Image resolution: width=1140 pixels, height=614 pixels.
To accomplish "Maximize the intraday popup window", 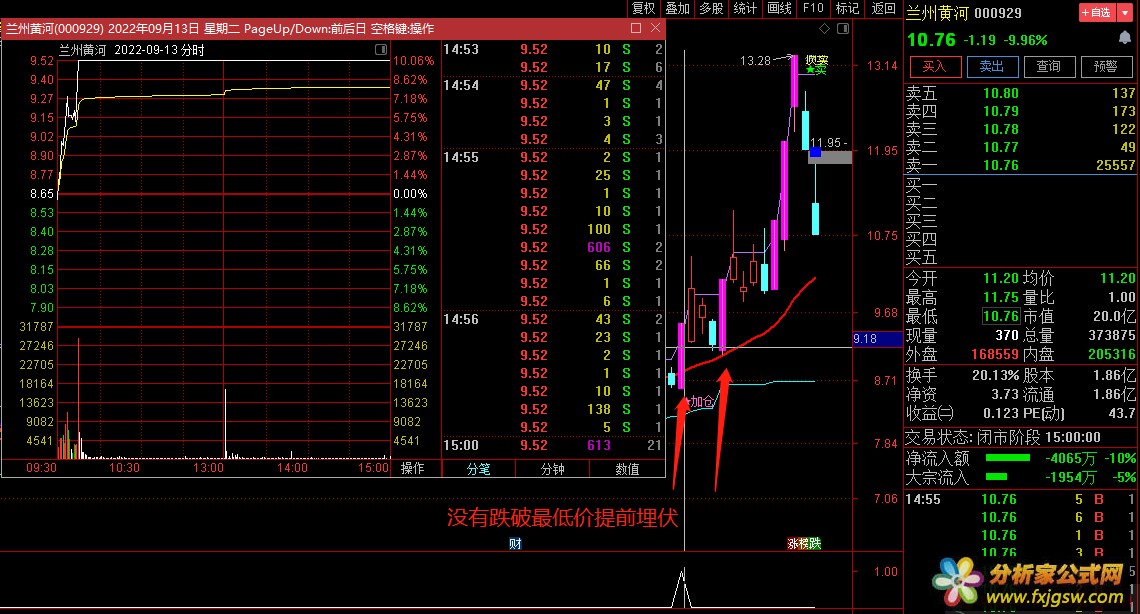I will click(x=636, y=28).
